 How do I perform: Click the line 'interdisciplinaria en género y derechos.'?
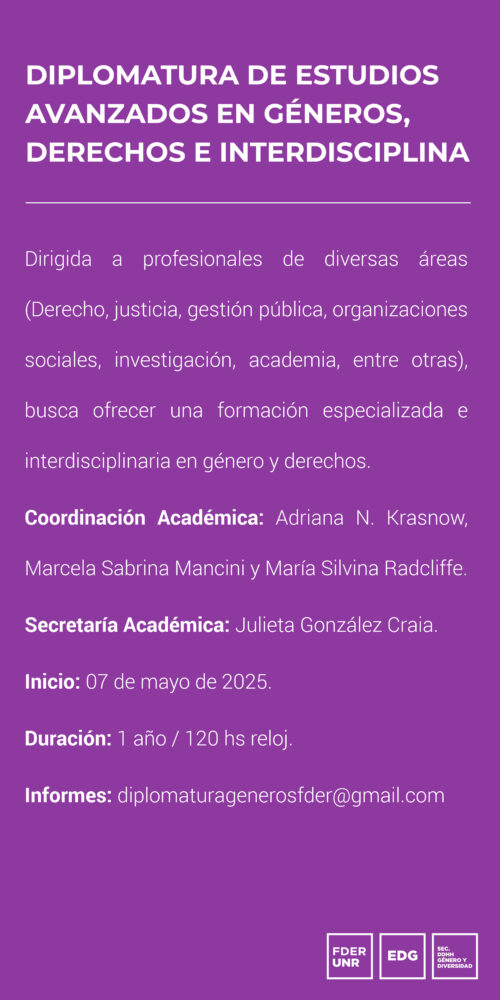click(198, 461)
